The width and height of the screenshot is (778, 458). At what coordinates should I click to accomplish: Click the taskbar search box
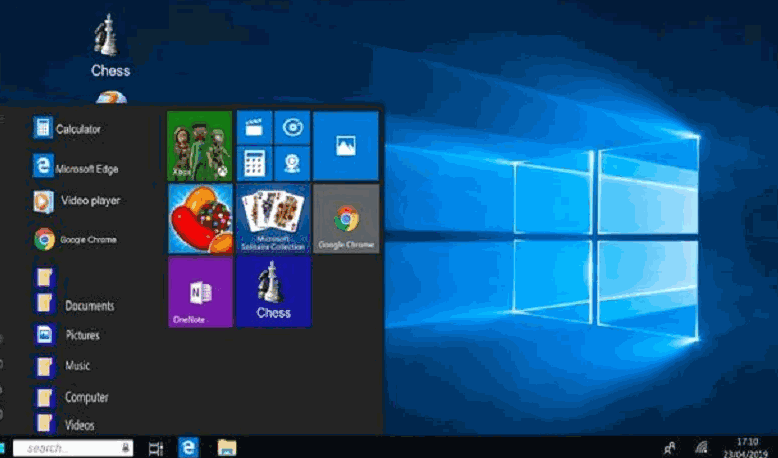[72, 448]
